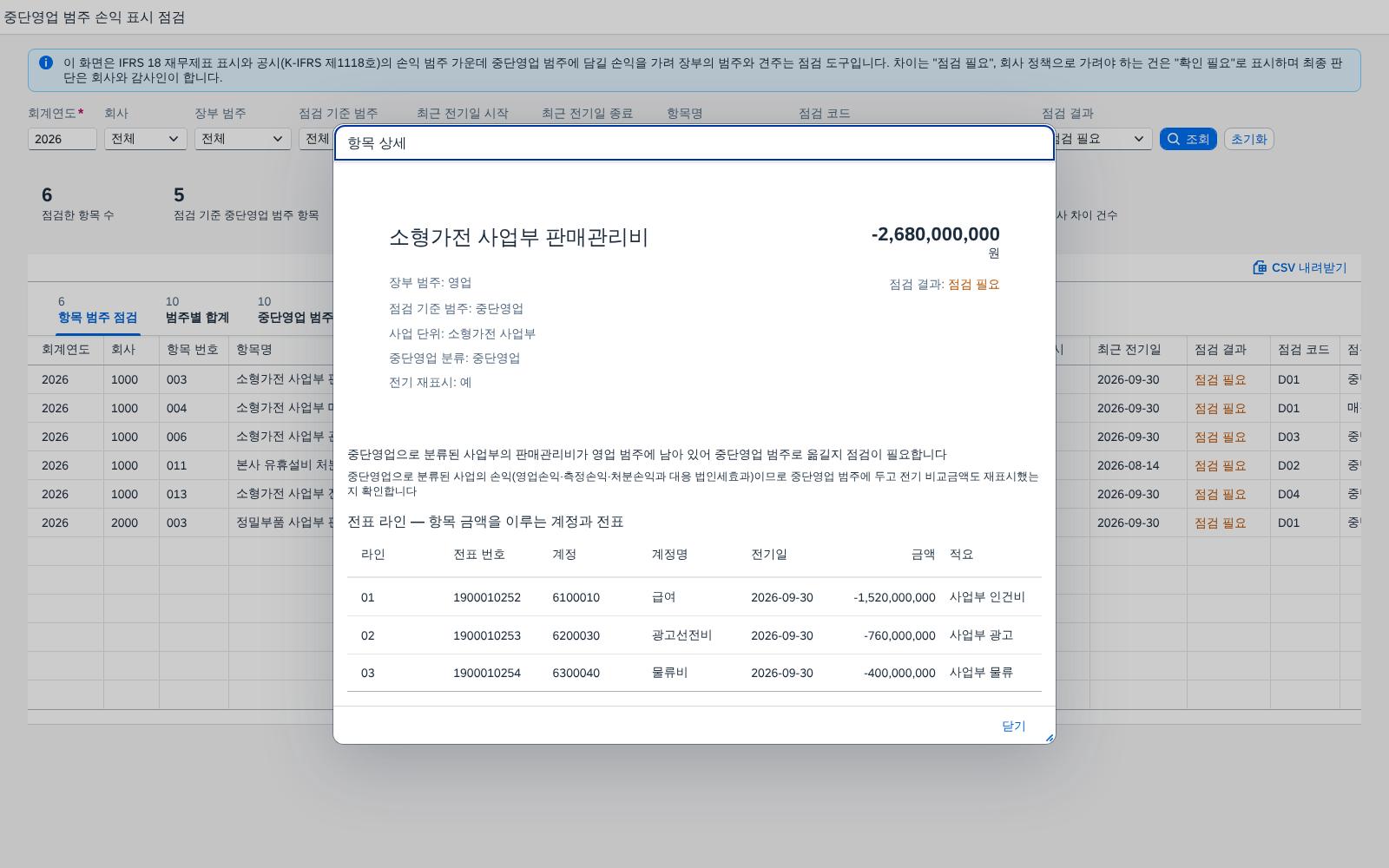Select voucher number 1900010252 in dialog

click(487, 597)
